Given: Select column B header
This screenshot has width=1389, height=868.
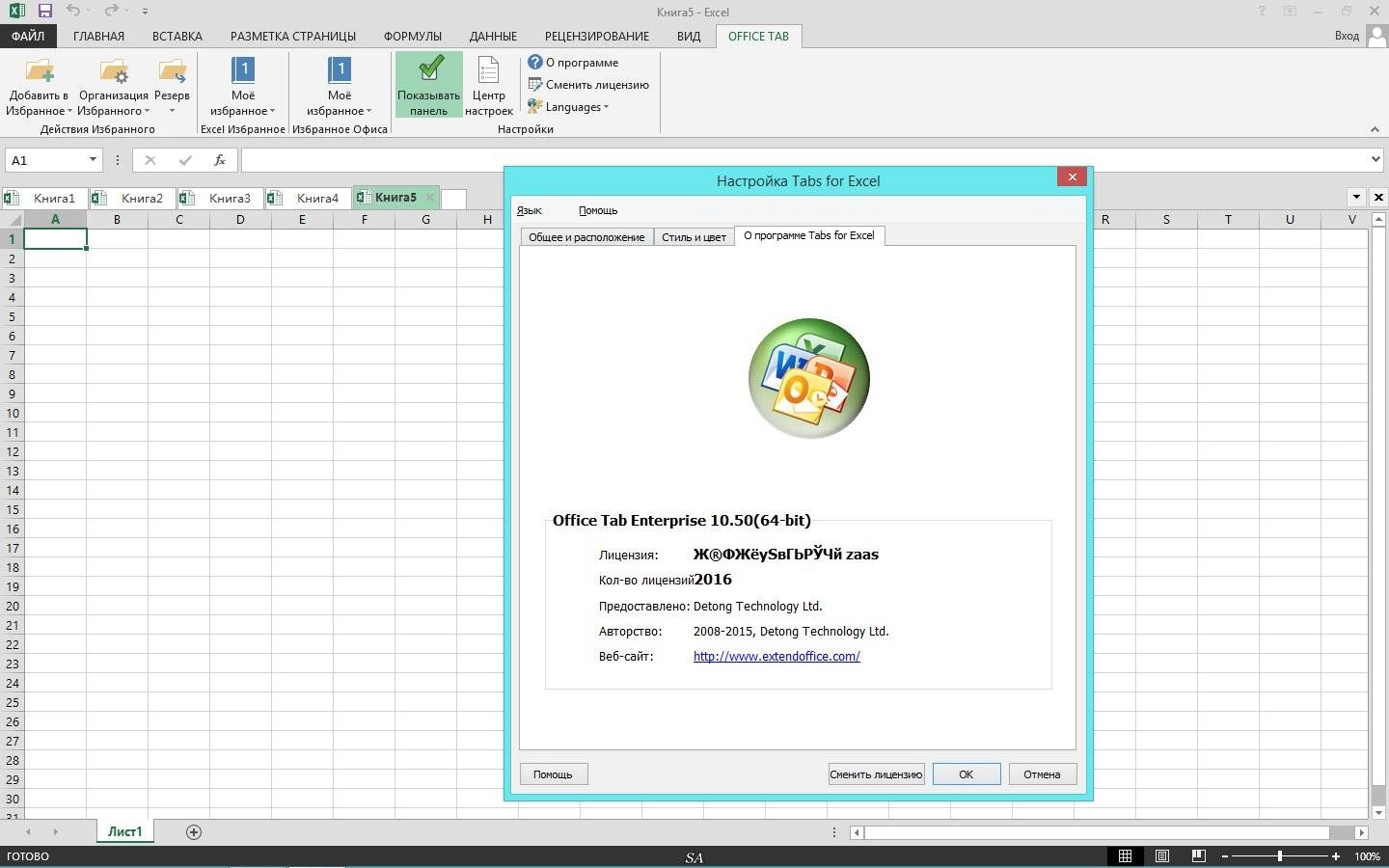Looking at the screenshot, I should (117, 219).
